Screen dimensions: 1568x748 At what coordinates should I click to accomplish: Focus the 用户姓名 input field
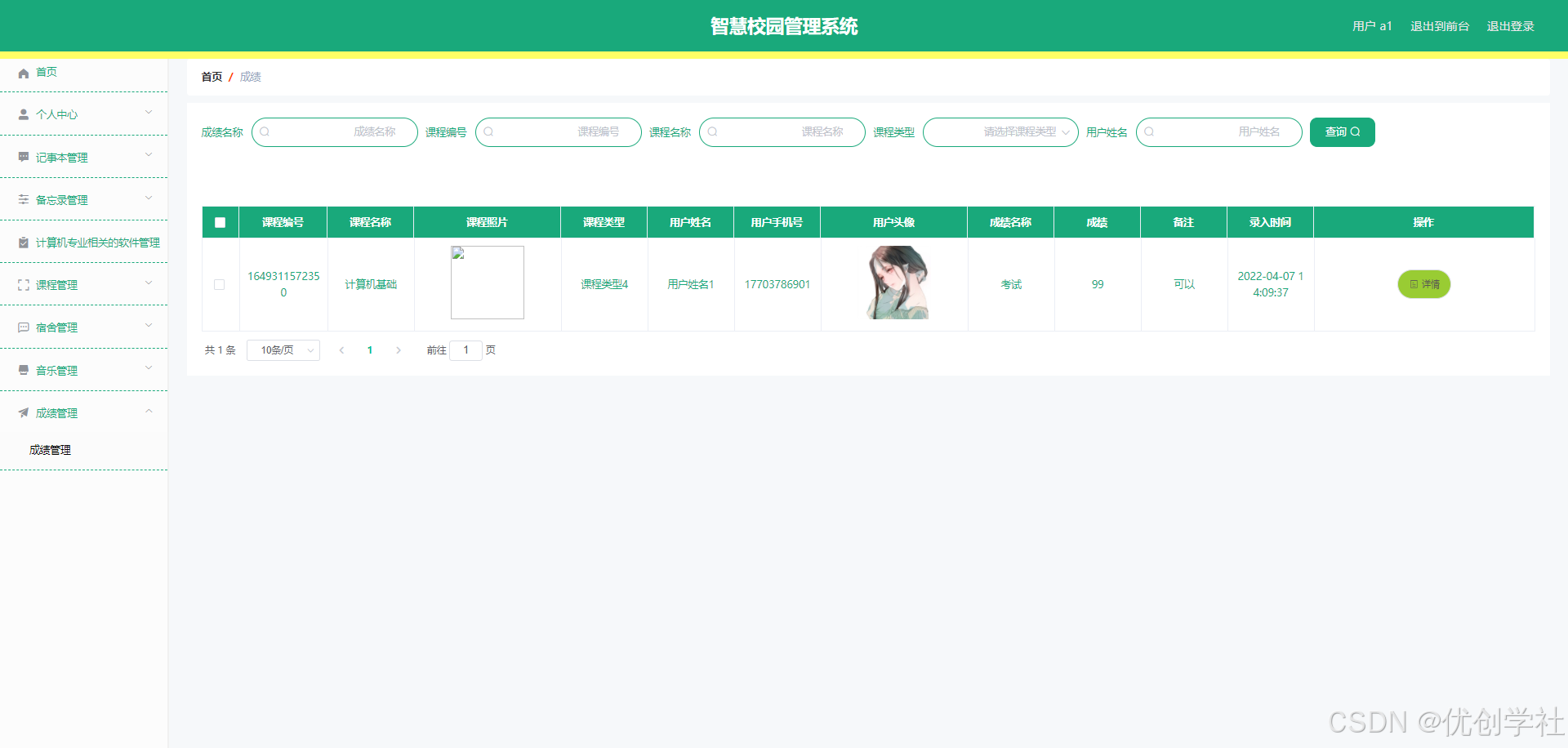coord(1219,132)
